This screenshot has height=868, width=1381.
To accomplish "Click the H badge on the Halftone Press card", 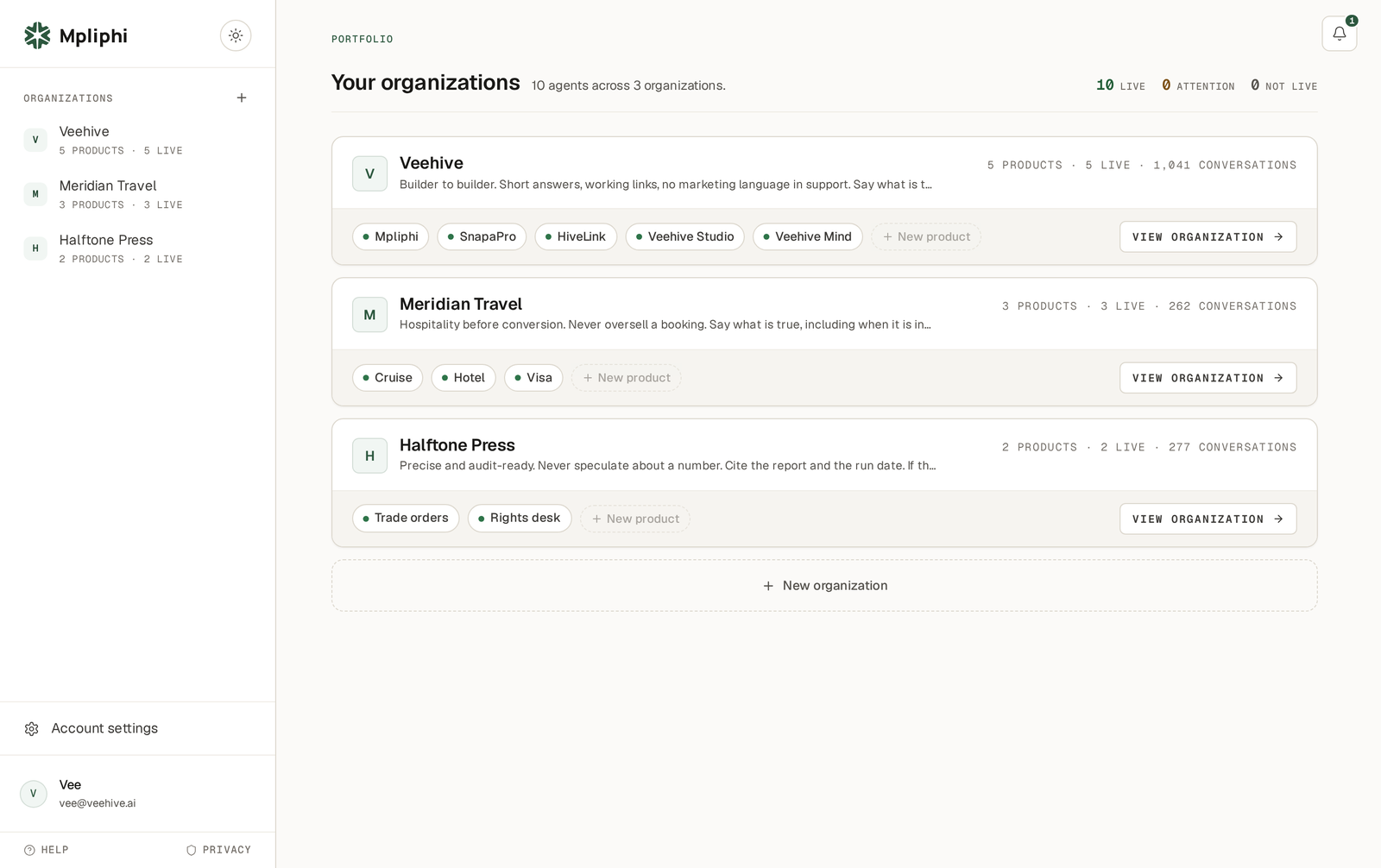I will pos(369,456).
